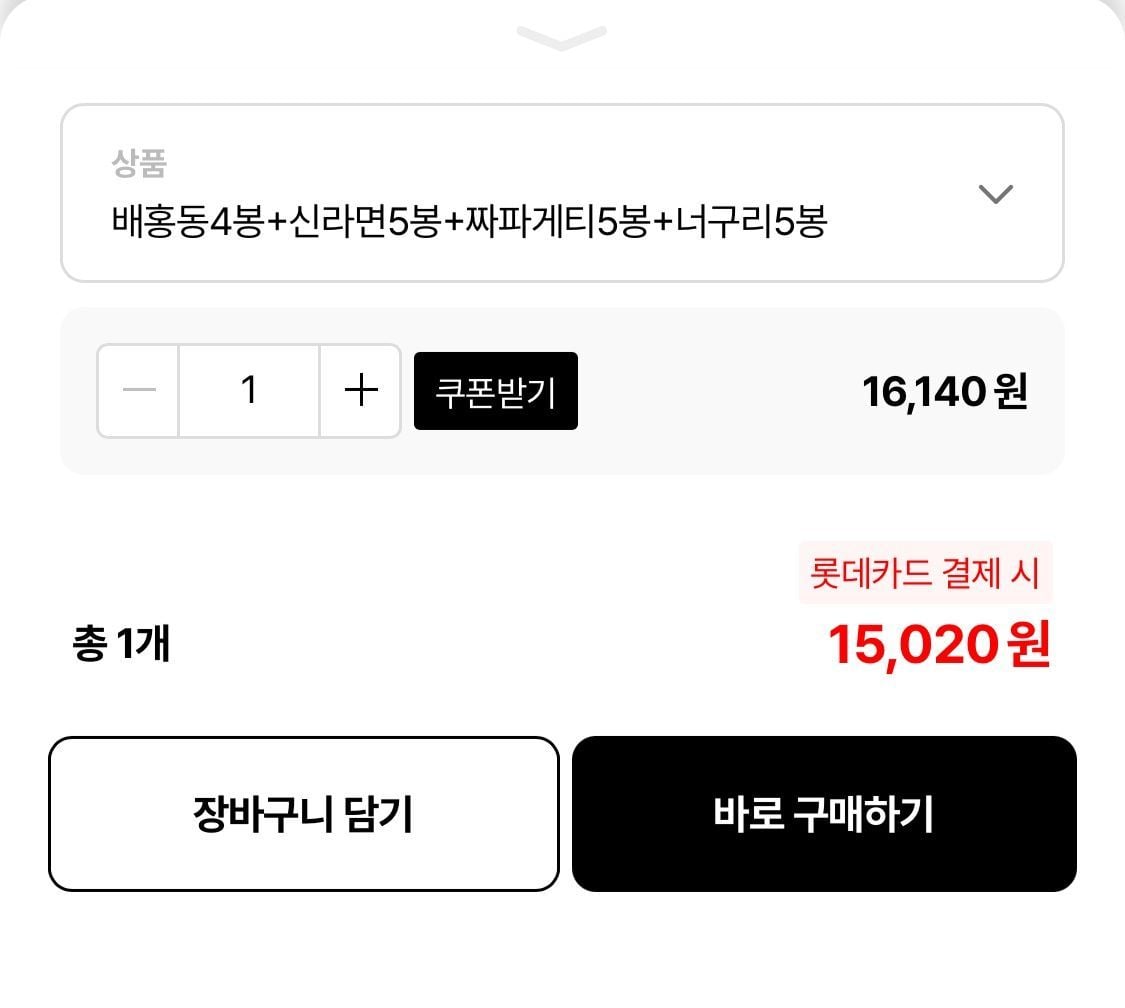
Task: Decrease quantity with the minus icon
Action: (x=139, y=391)
